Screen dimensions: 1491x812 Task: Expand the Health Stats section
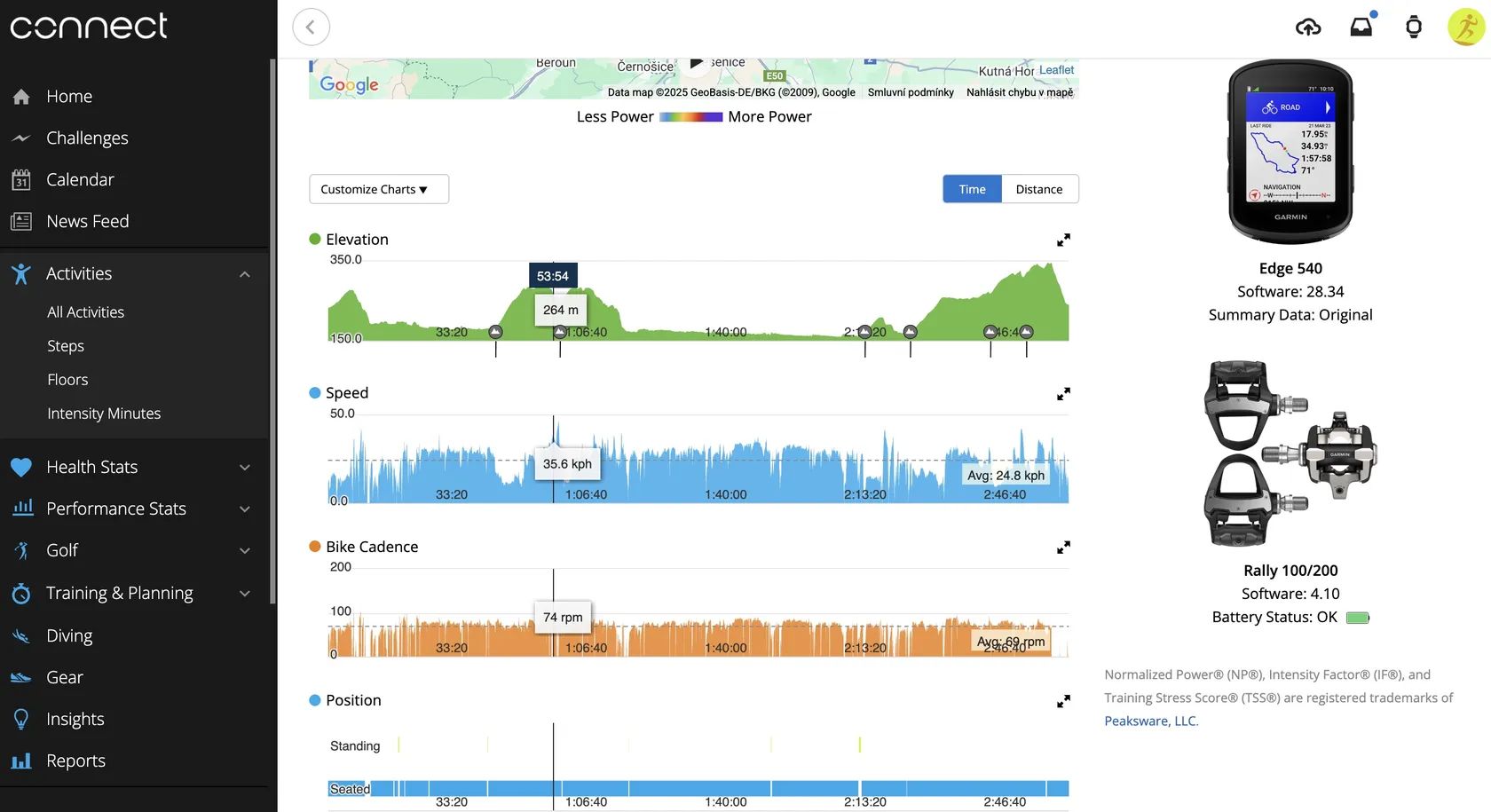pyautogui.click(x=245, y=468)
